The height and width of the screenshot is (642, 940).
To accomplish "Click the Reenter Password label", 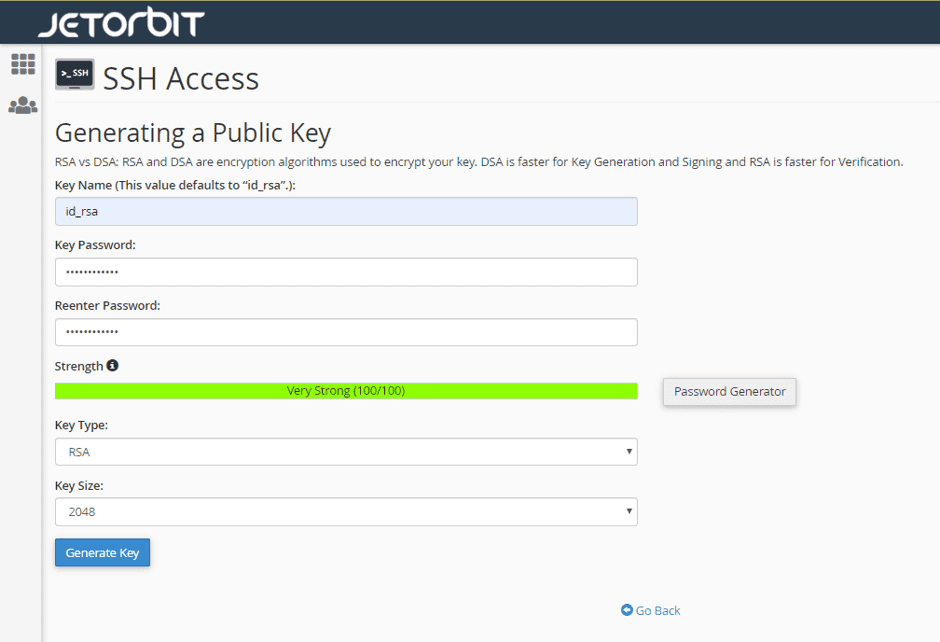I will (107, 306).
